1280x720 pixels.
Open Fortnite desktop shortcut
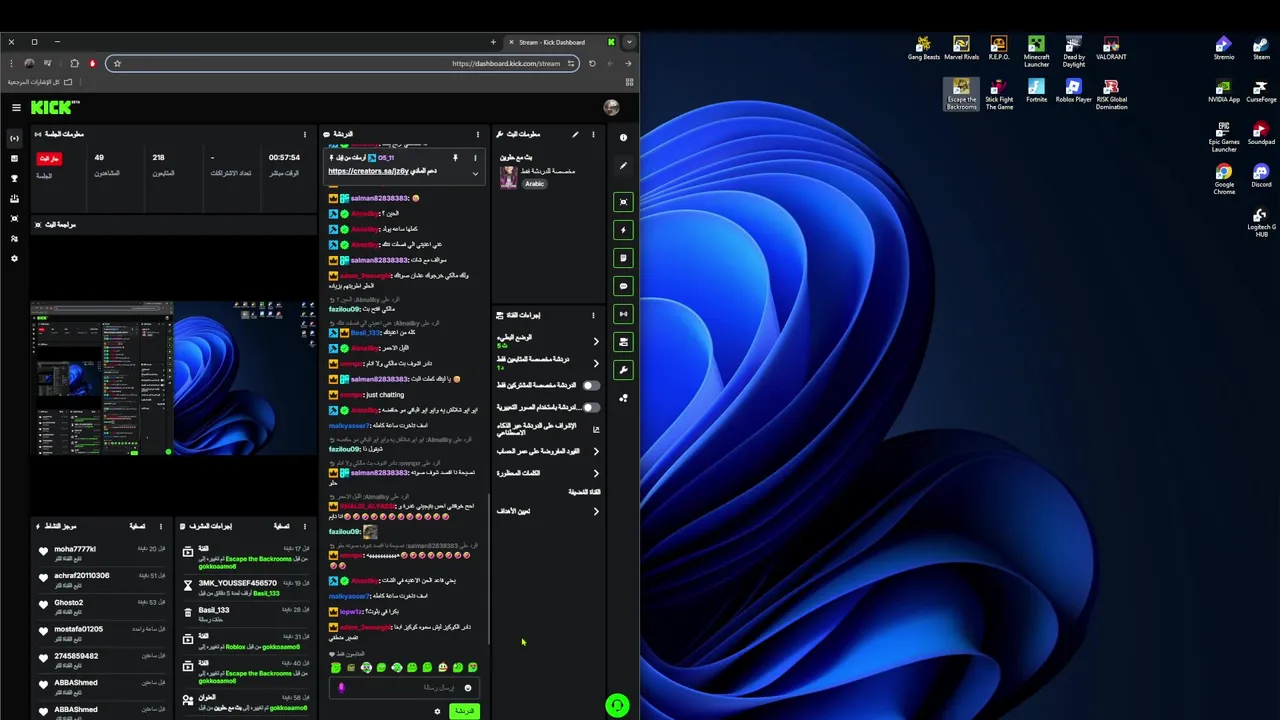pos(1036,91)
